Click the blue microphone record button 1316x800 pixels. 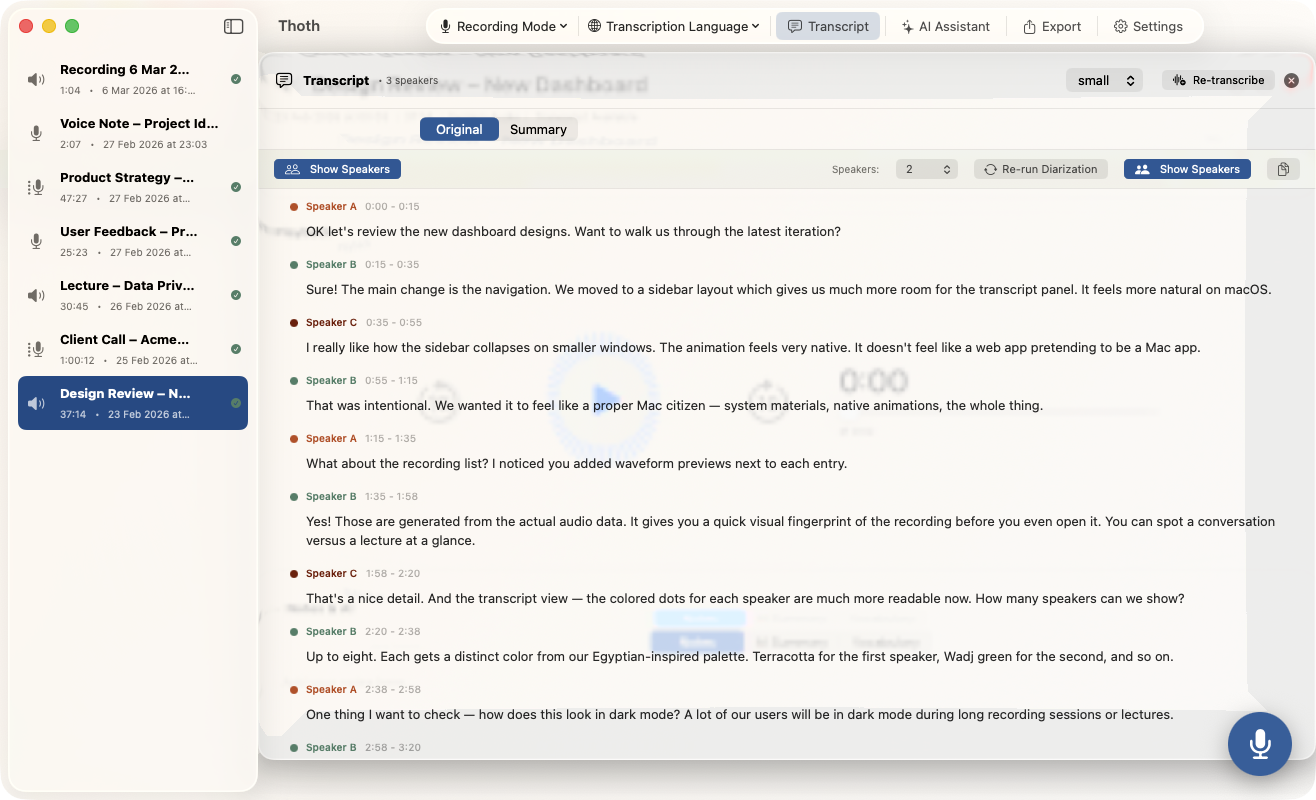pyautogui.click(x=1260, y=744)
